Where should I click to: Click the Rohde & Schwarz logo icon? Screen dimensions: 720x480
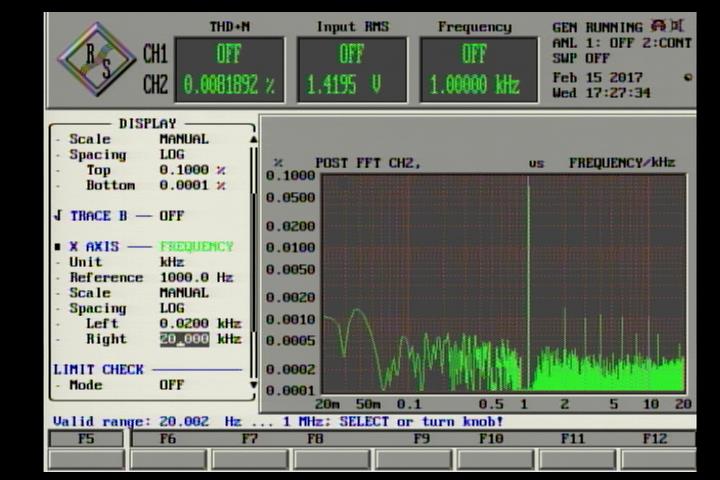point(96,60)
